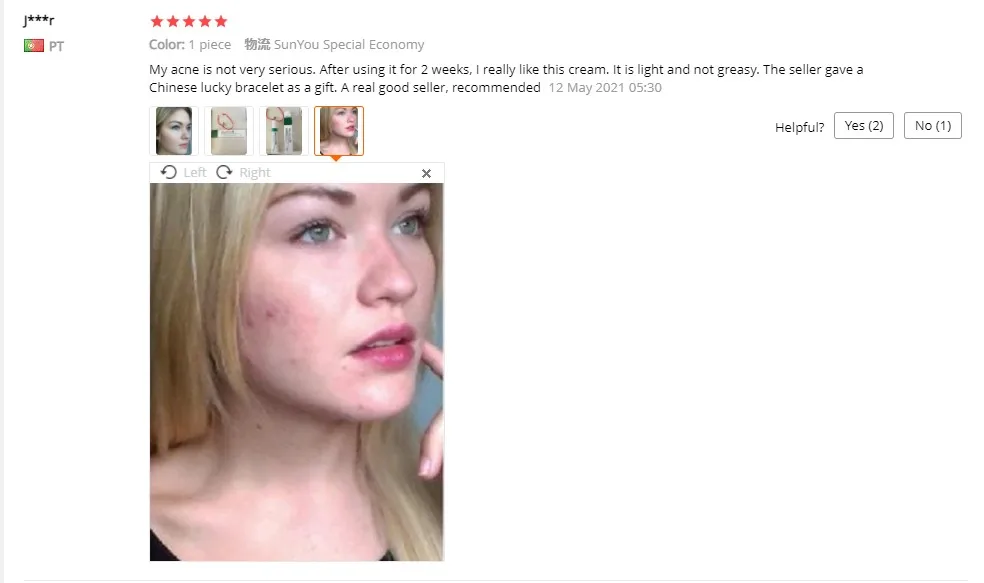984x583 pixels.
Task: Click the SunYou Special Economy shipping text
Action: point(349,45)
